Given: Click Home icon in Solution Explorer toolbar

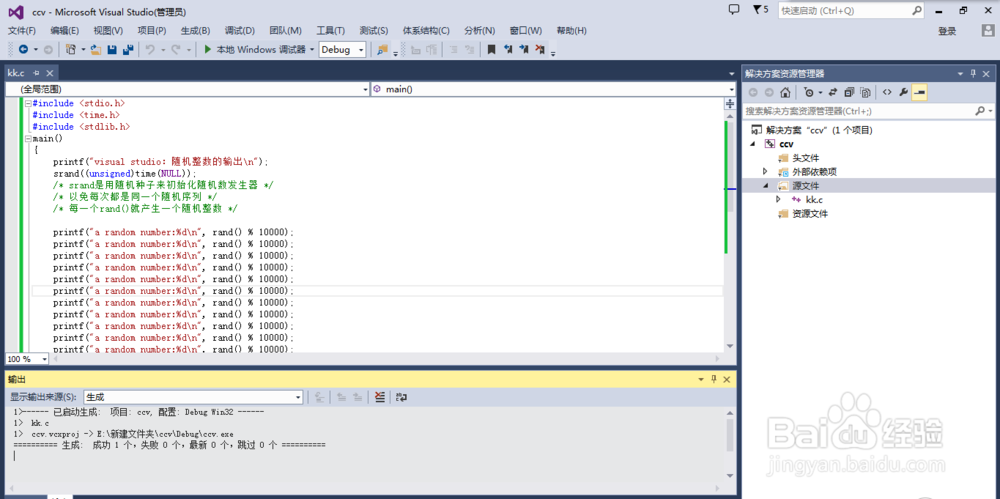Looking at the screenshot, I should click(786, 93).
